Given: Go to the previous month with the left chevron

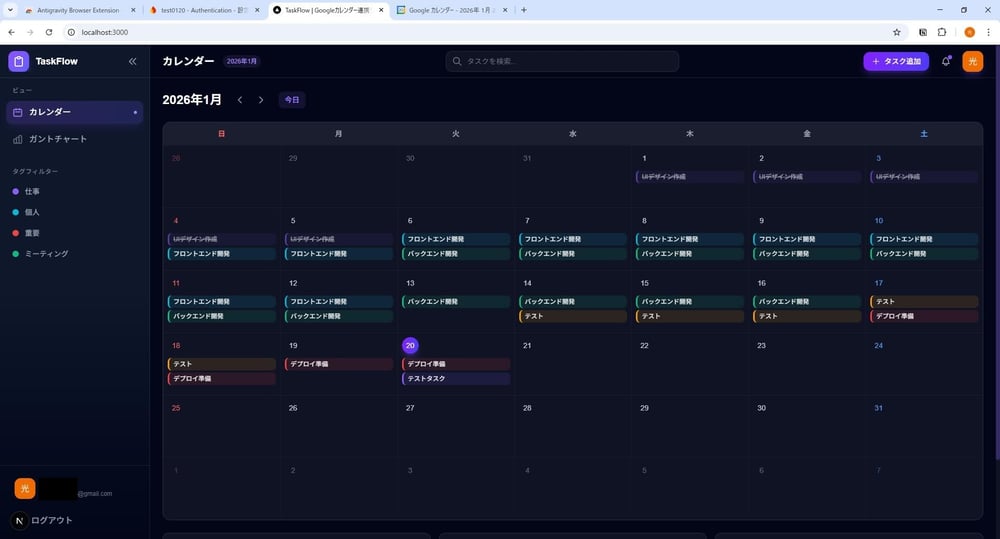Looking at the screenshot, I should [x=240, y=100].
